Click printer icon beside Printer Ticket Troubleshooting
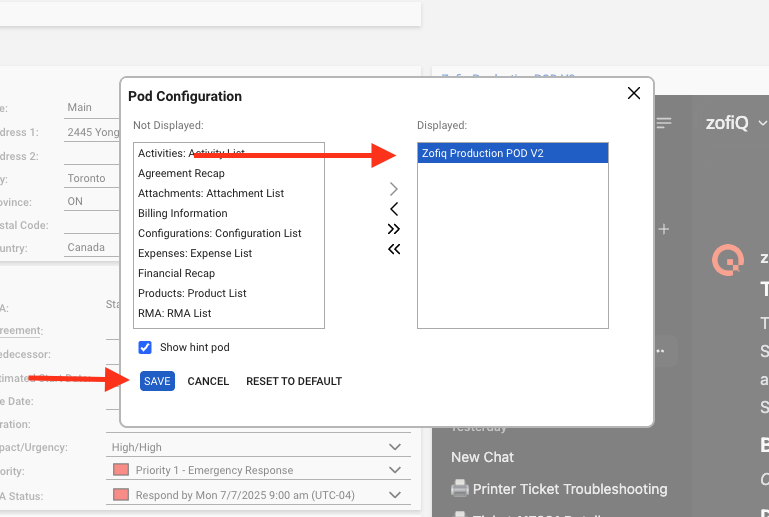The width and height of the screenshot is (769, 517). click(460, 489)
